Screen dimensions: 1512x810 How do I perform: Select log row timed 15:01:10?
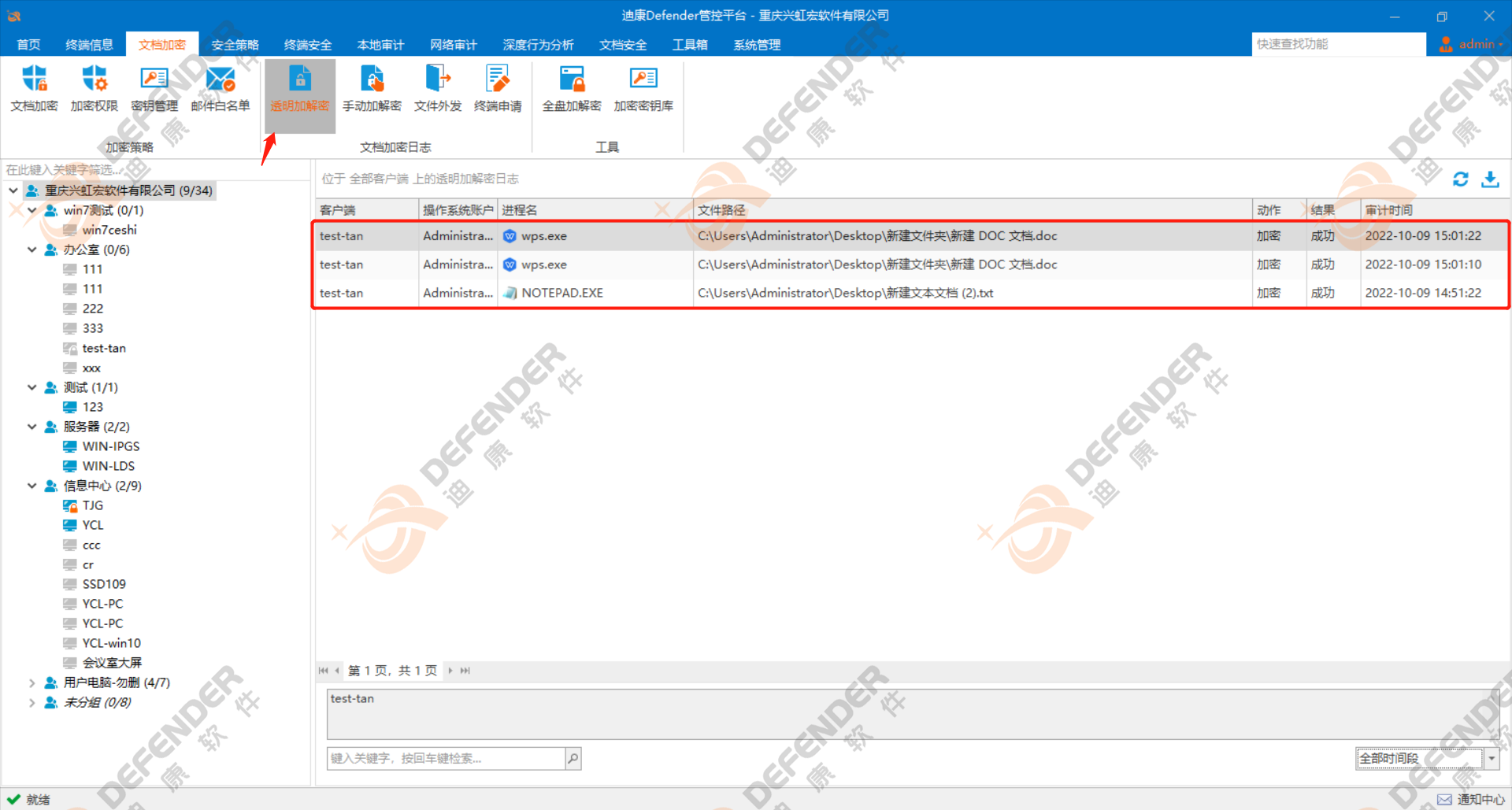click(x=912, y=264)
